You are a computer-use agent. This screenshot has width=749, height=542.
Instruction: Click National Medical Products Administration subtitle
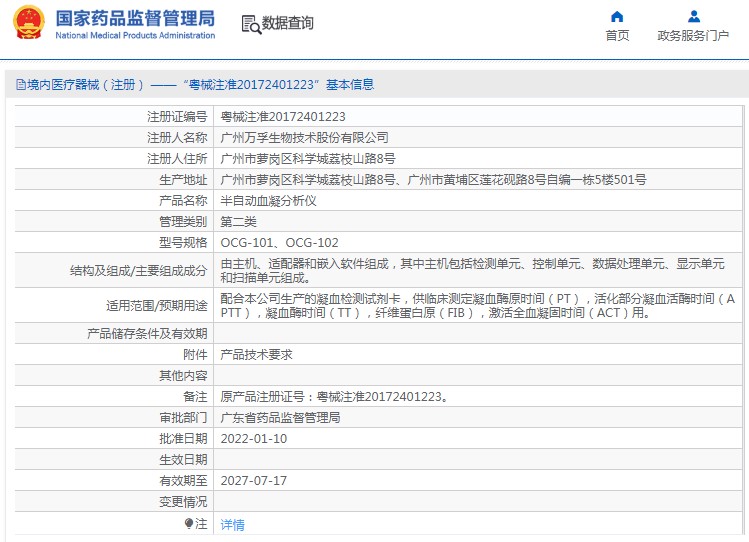(x=135, y=36)
